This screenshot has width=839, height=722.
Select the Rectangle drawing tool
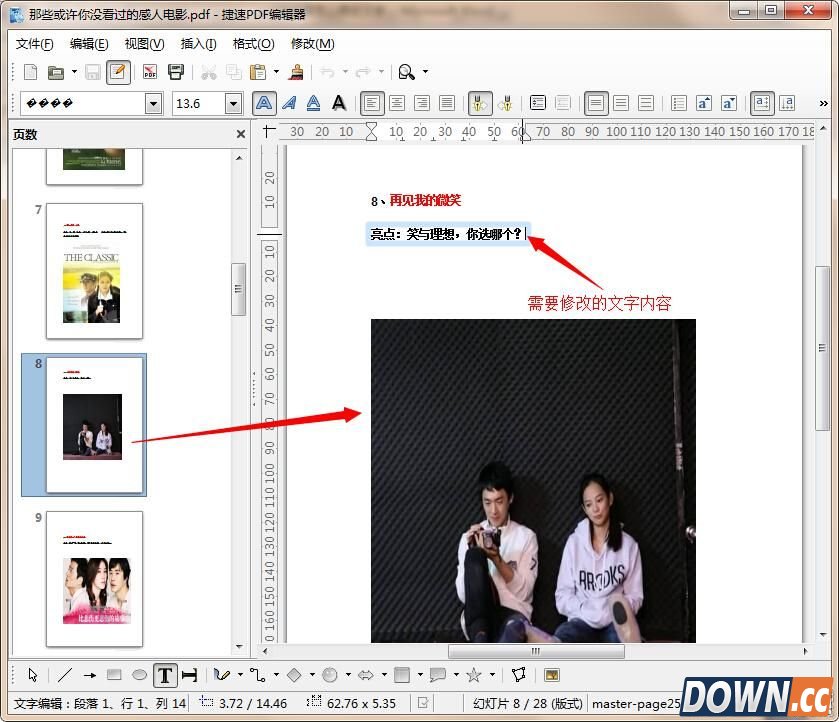114,675
